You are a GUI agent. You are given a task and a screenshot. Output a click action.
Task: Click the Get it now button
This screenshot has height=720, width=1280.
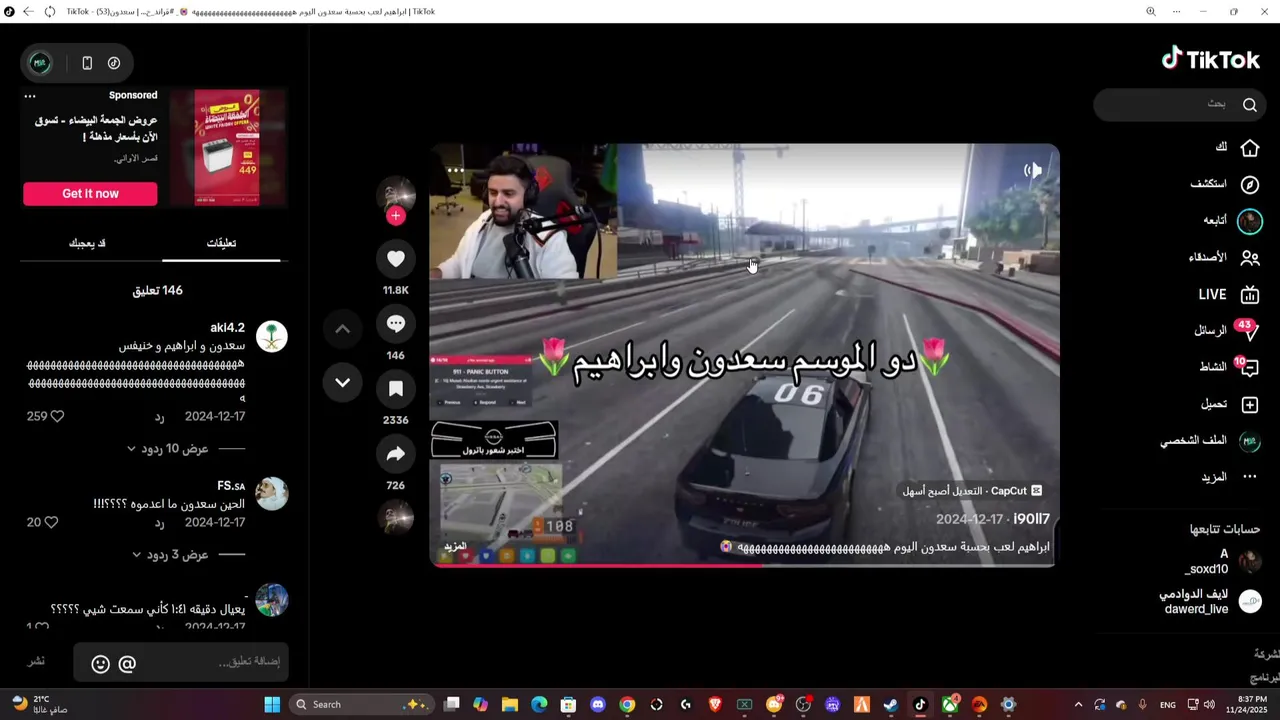[90, 194]
